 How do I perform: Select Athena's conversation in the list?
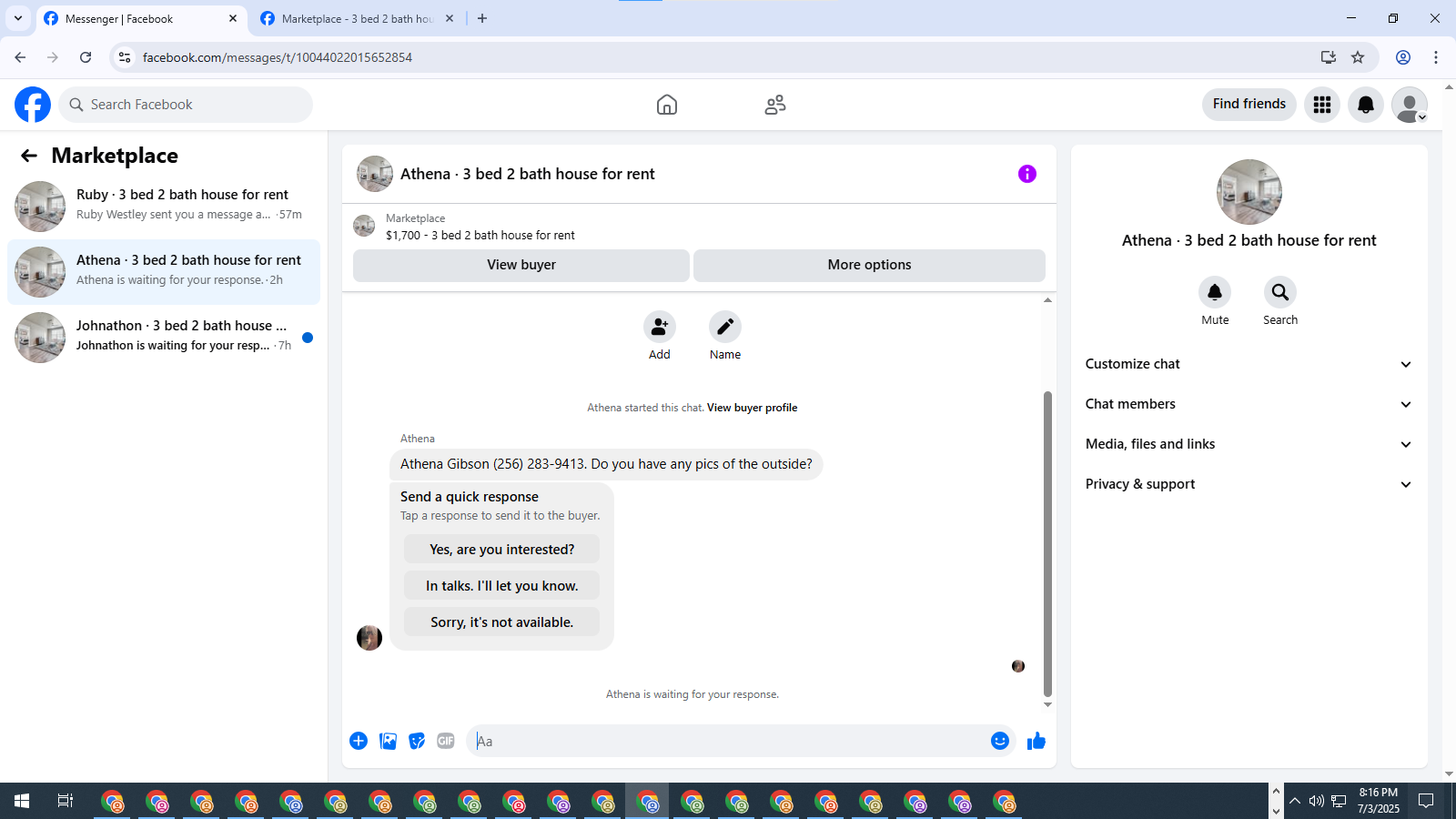(x=164, y=272)
